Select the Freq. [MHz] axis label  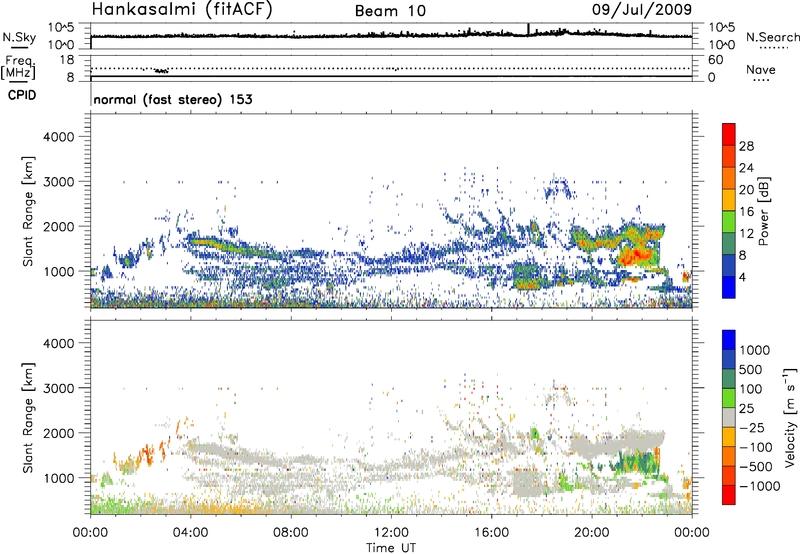[18, 68]
